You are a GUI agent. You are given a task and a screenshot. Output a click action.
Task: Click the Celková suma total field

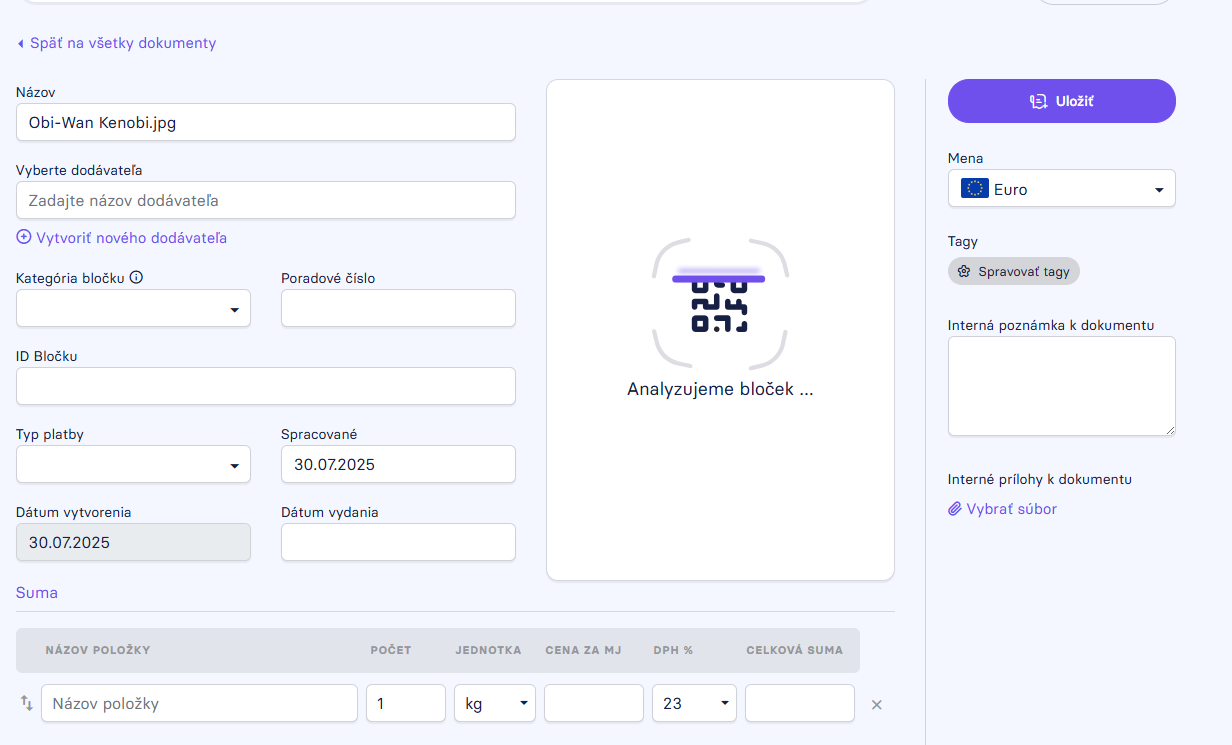(x=800, y=703)
